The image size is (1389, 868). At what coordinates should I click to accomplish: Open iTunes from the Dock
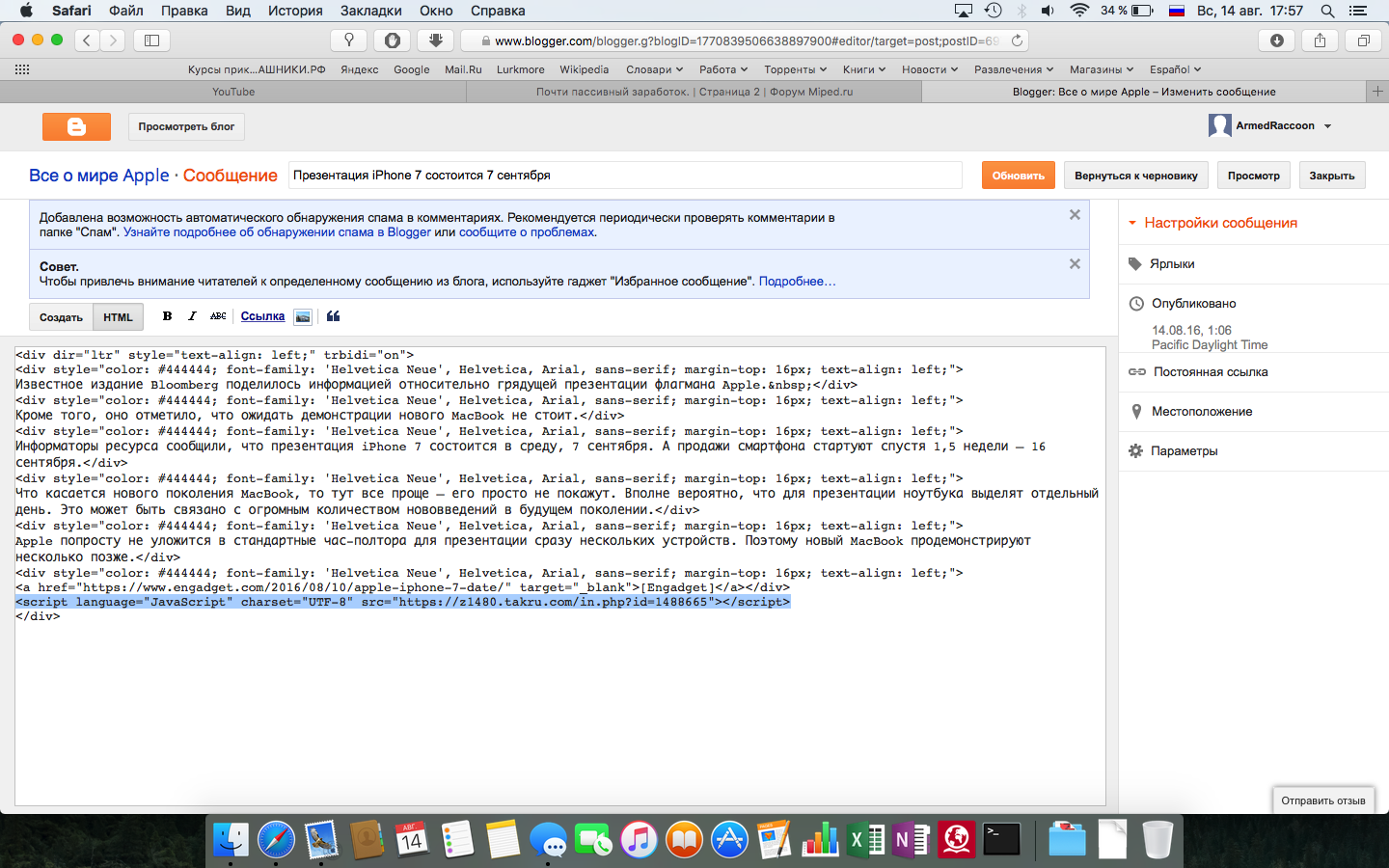[x=639, y=839]
